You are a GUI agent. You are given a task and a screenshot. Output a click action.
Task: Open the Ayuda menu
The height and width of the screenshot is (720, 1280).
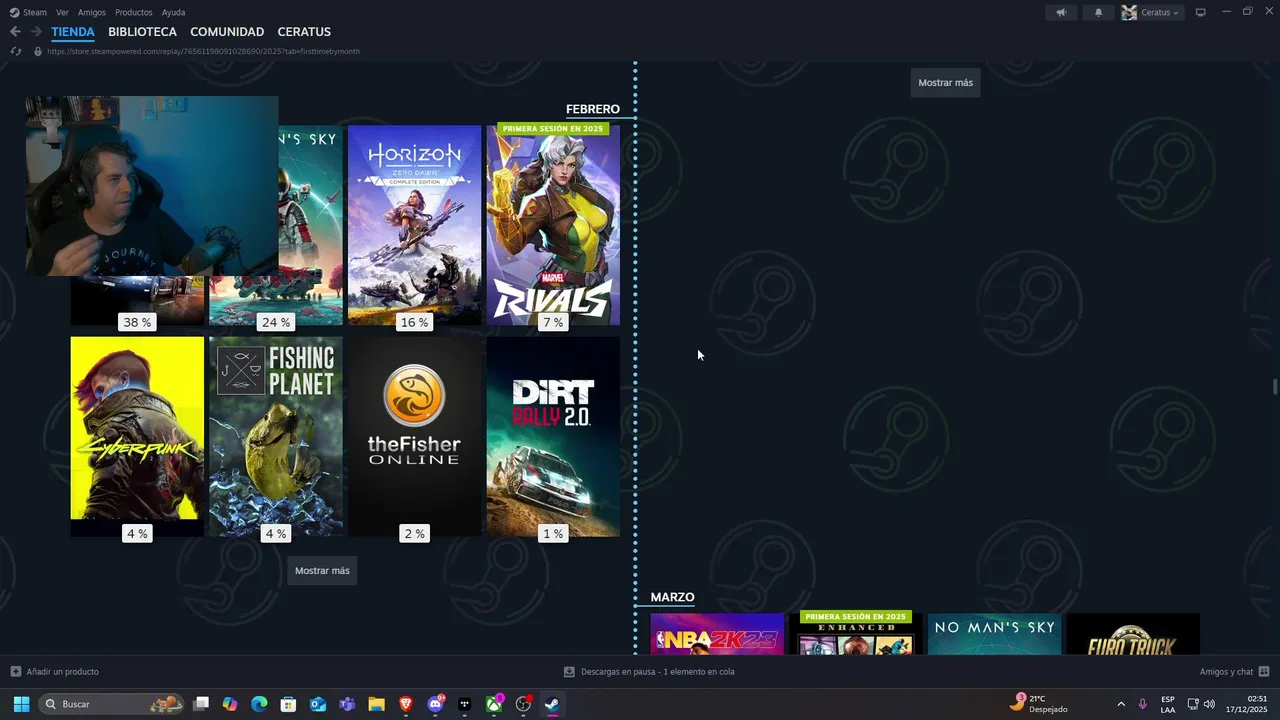point(173,12)
